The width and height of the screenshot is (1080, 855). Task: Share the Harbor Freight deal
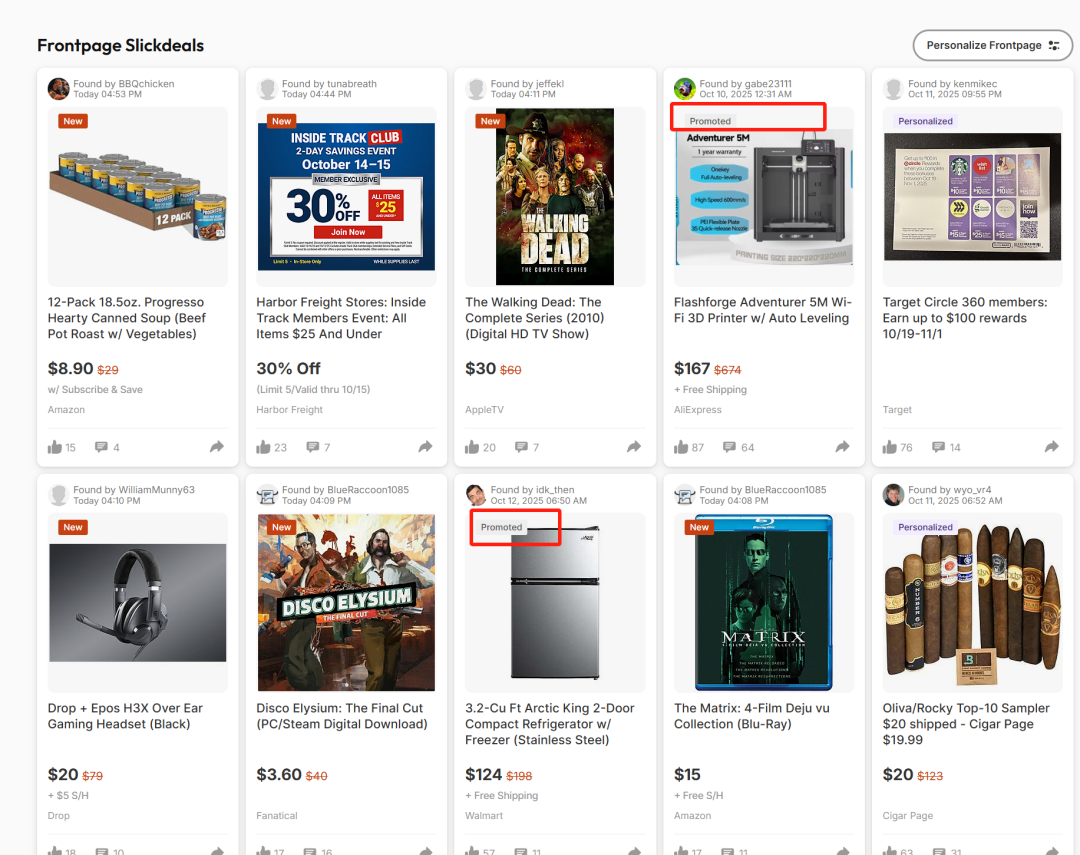coord(426,447)
